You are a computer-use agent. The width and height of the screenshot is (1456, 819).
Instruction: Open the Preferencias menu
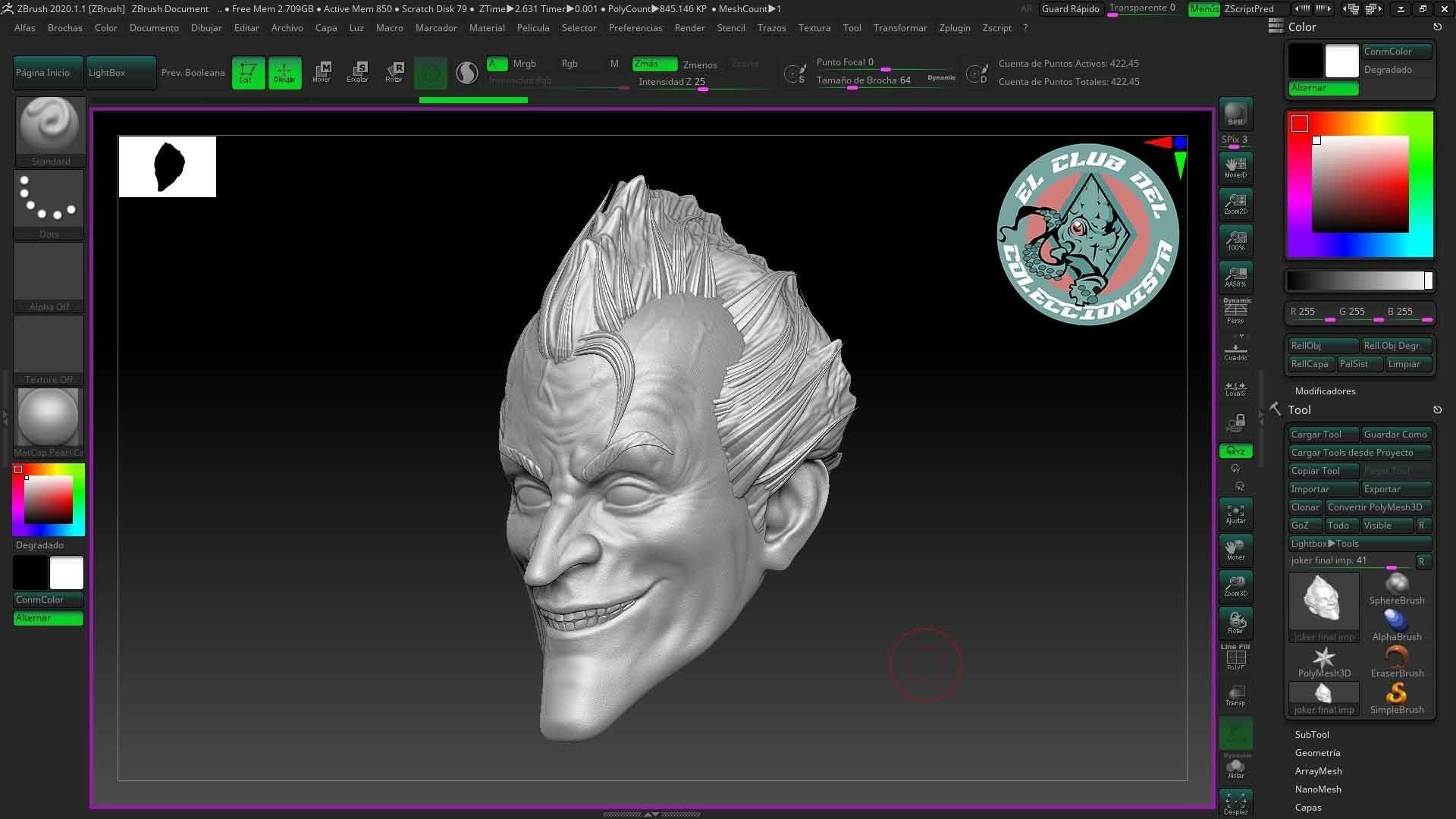coord(635,27)
